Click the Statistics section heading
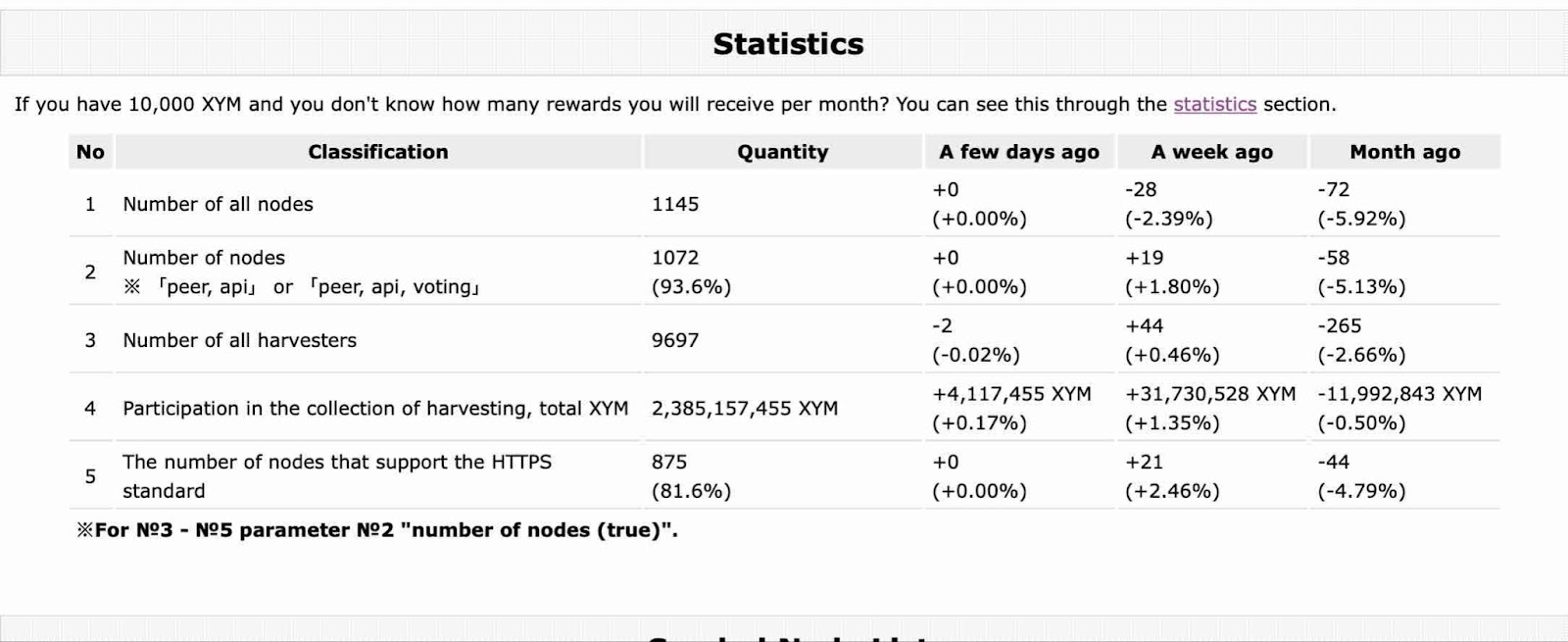The height and width of the screenshot is (642, 1568). pyautogui.click(x=788, y=44)
